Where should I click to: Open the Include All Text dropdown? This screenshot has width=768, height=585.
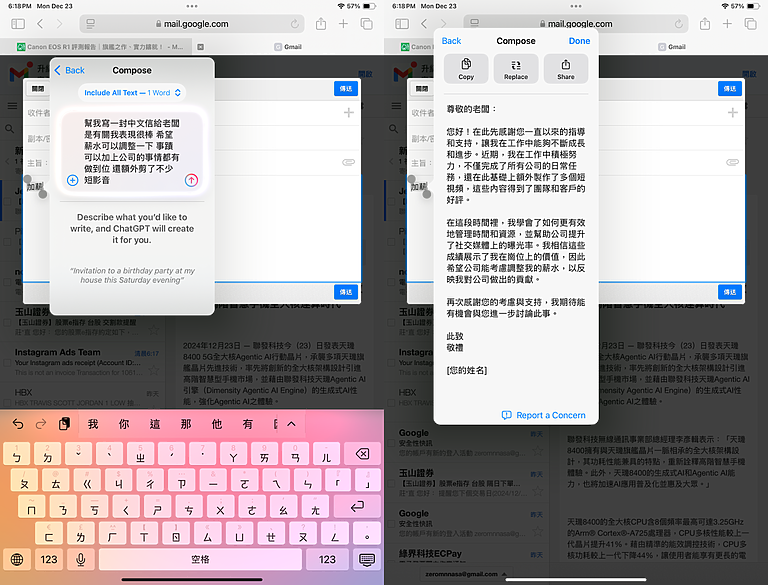point(132,93)
